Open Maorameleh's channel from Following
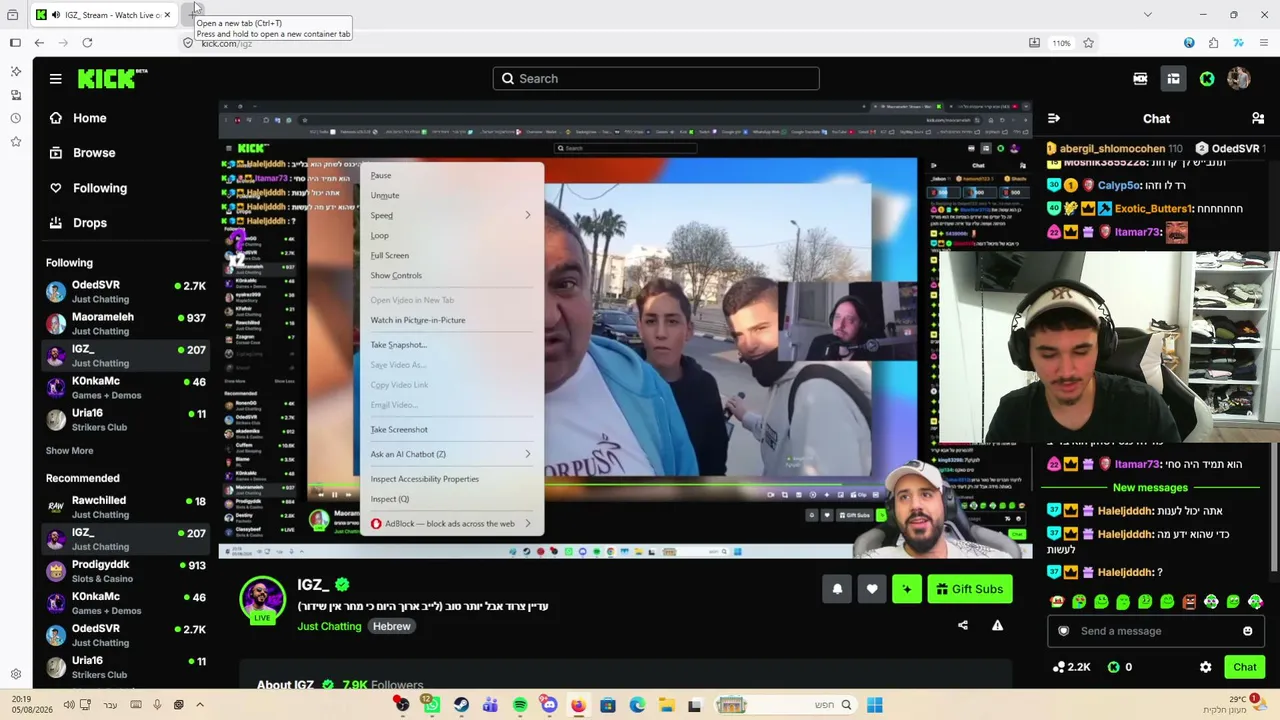Viewport: 1280px width, 720px height. pos(126,324)
